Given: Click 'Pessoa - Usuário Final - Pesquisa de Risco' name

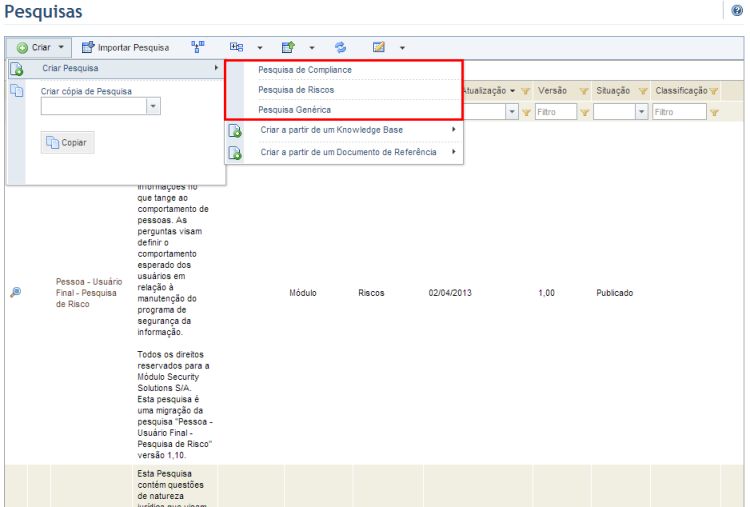Looking at the screenshot, I should (x=88, y=293).
